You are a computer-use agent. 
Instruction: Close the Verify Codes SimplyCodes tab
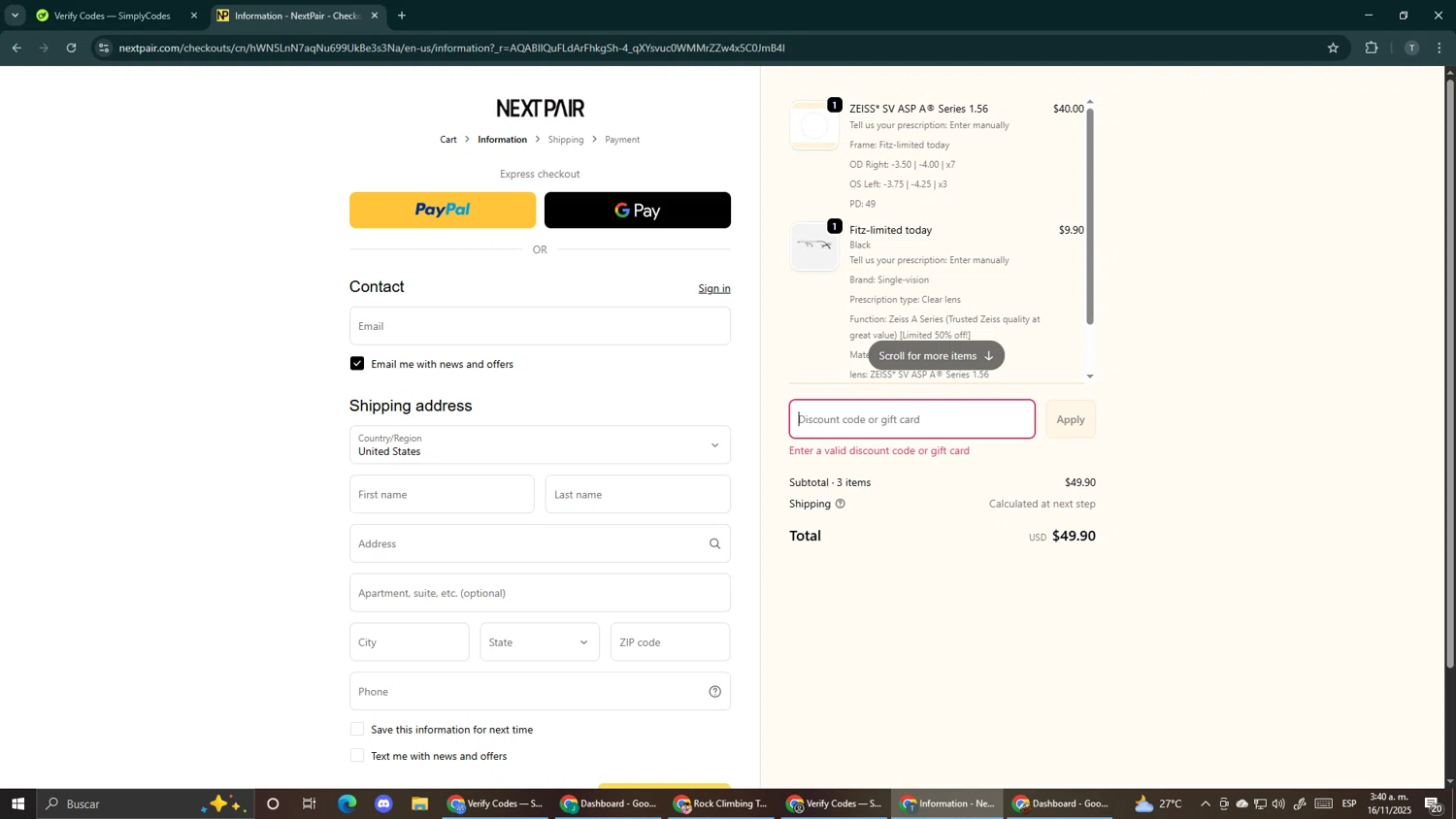pos(194,16)
